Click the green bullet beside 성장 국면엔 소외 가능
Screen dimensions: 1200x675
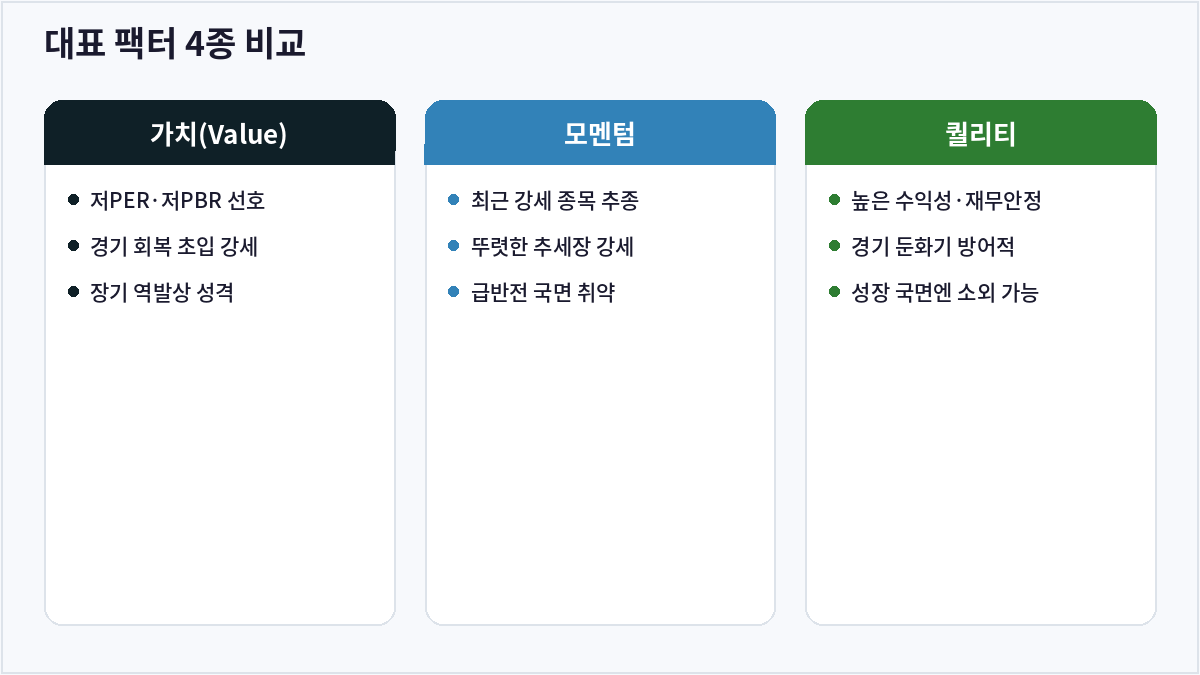[835, 292]
